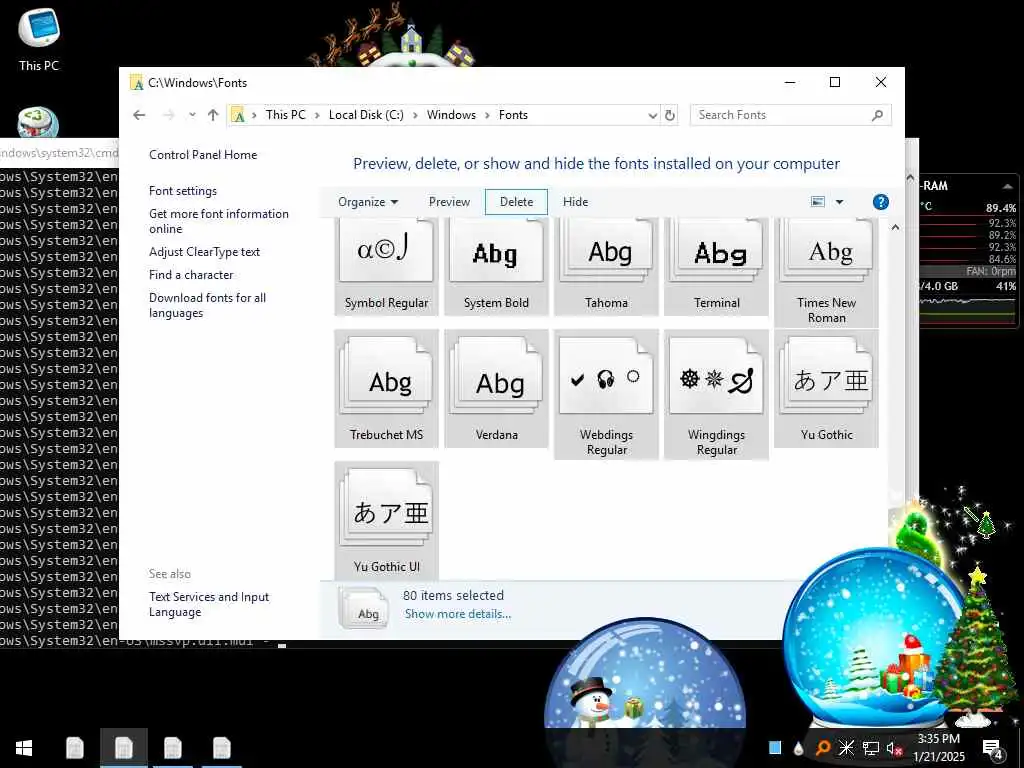1024x768 pixels.
Task: Expand the address bar history dropdown
Action: point(652,116)
